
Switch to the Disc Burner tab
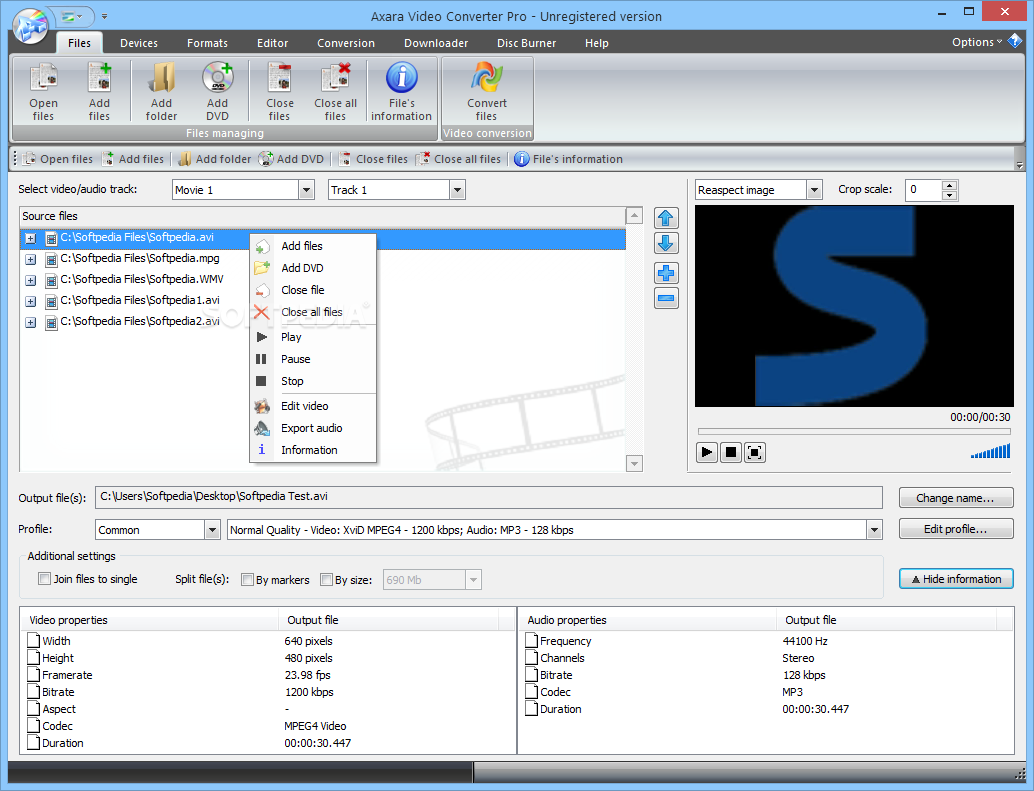point(526,43)
